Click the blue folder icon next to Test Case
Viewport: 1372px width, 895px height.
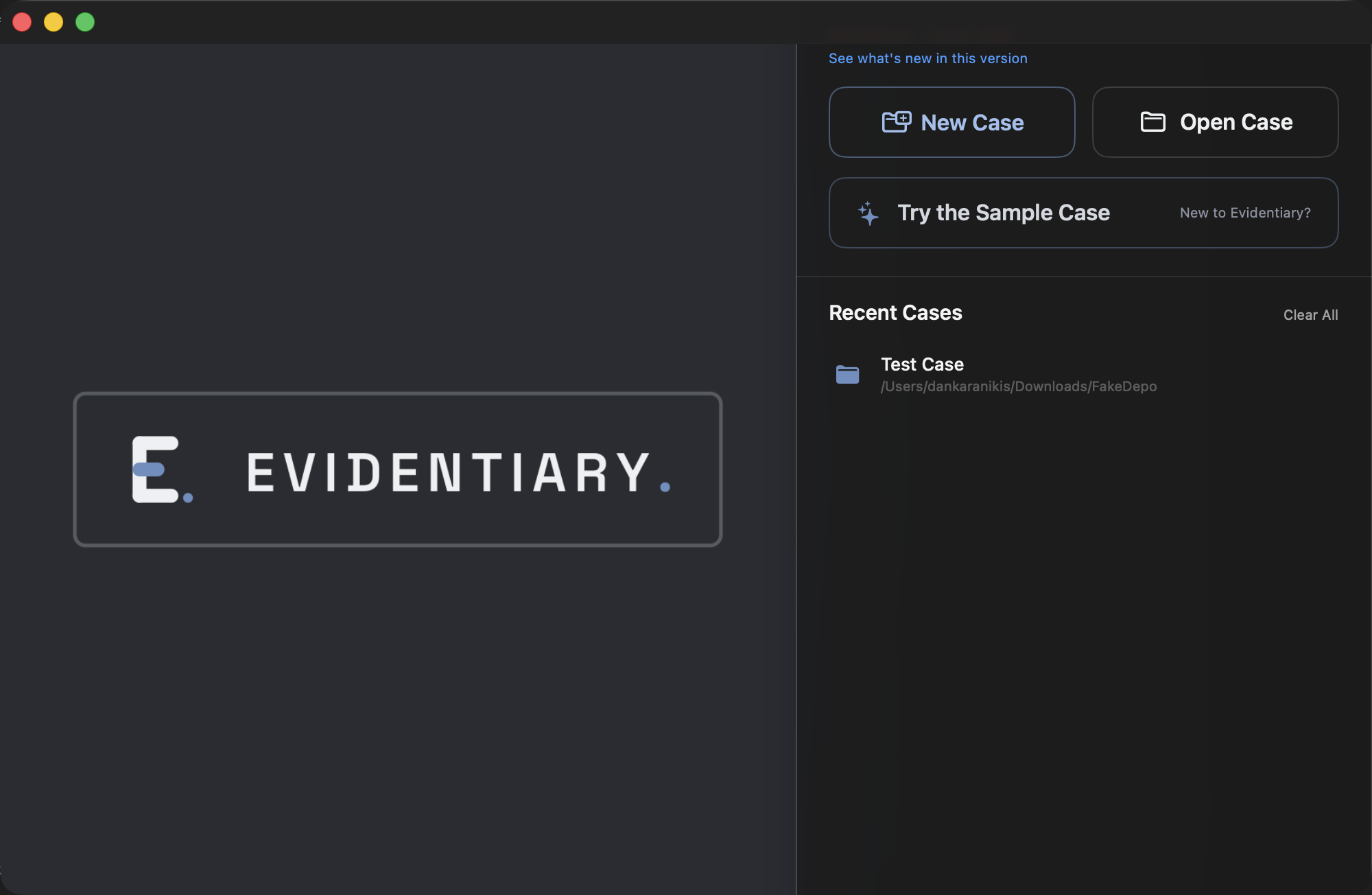(847, 374)
